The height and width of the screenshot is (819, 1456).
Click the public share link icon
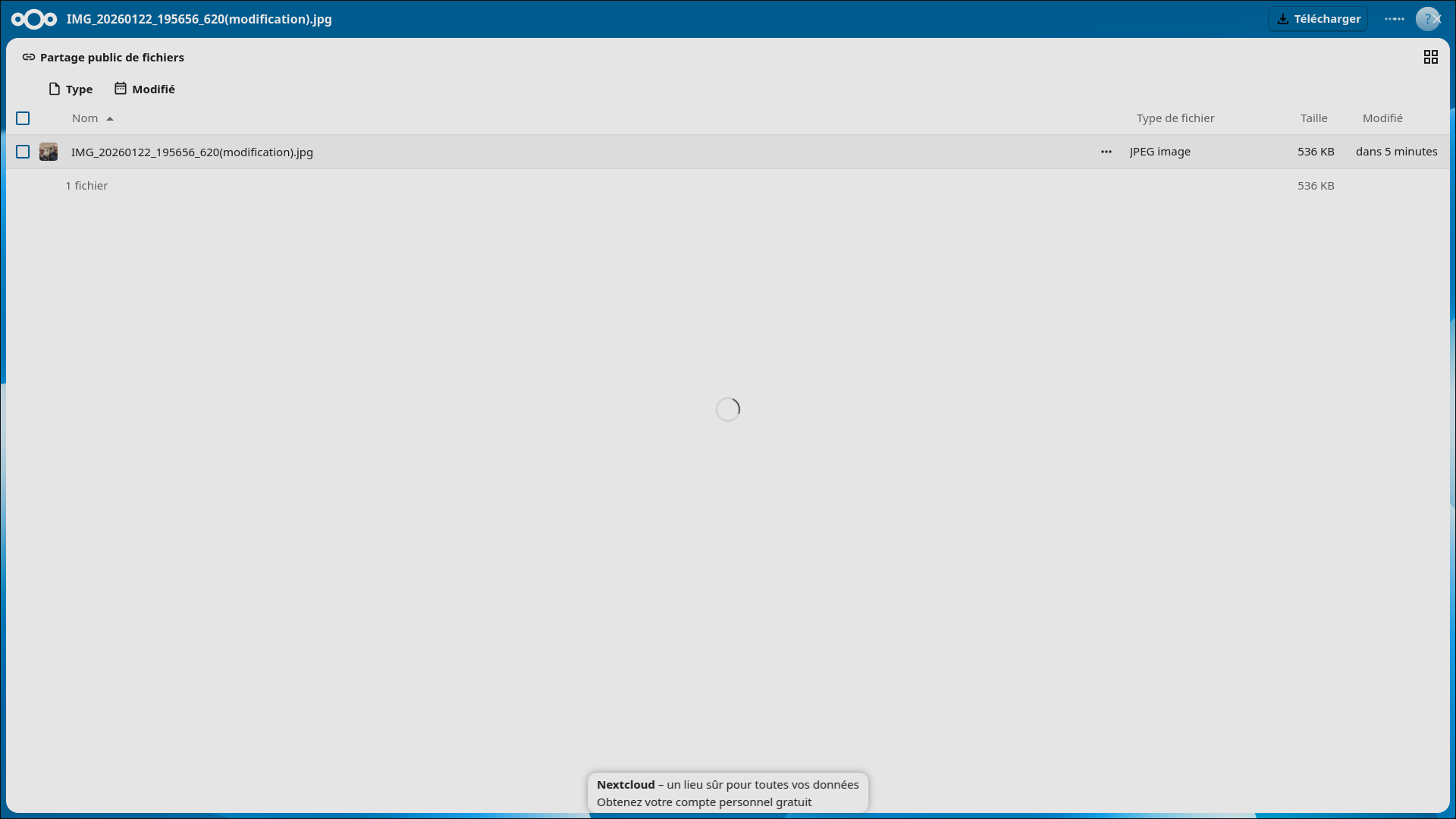coord(29,58)
